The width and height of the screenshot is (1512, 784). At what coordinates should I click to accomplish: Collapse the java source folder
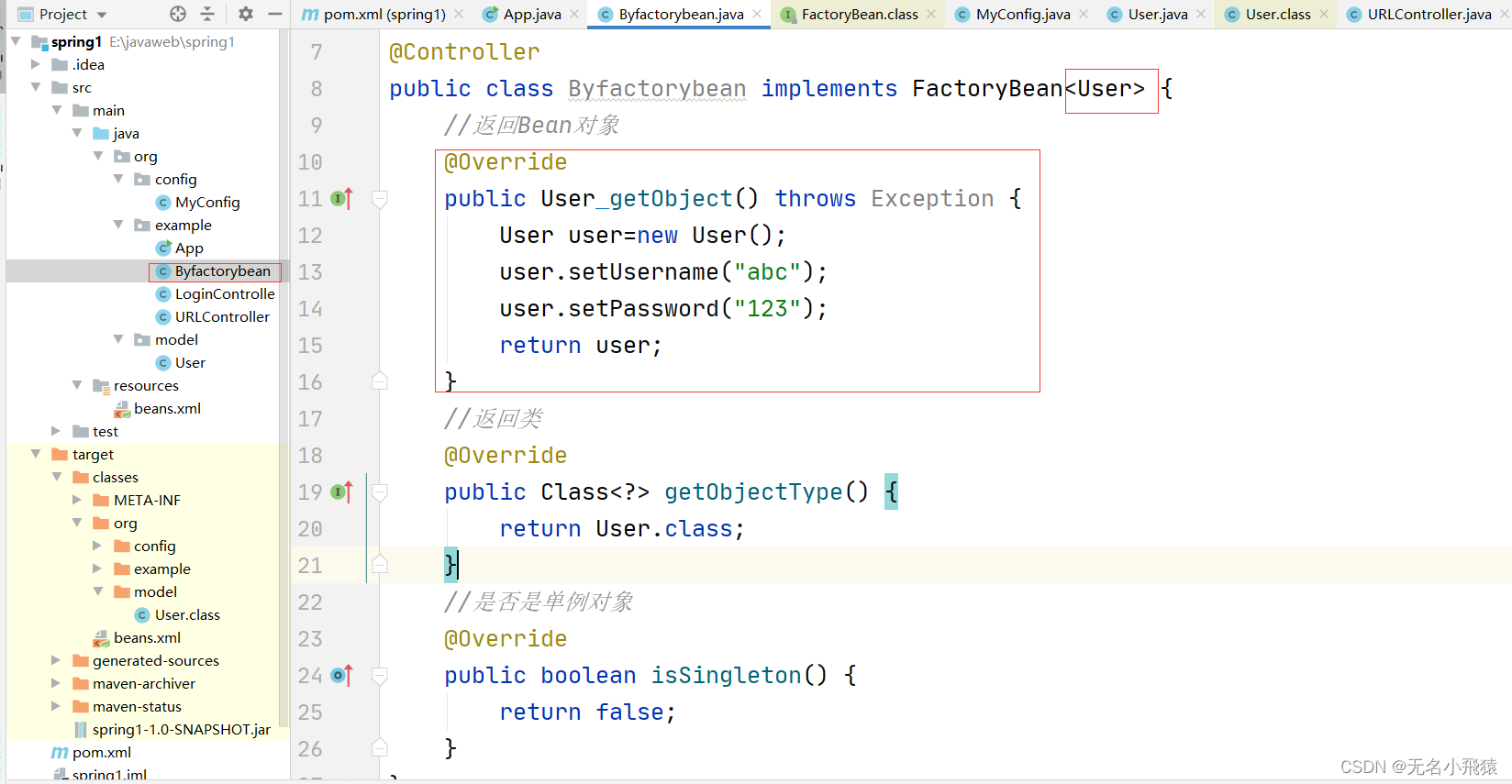[x=77, y=133]
